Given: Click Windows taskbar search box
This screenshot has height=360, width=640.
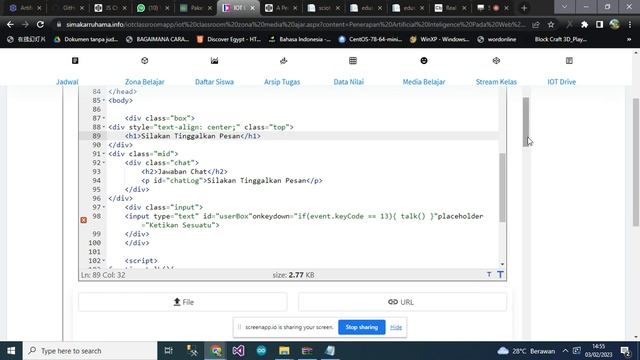Looking at the screenshot, I should pyautogui.click(x=90, y=351).
